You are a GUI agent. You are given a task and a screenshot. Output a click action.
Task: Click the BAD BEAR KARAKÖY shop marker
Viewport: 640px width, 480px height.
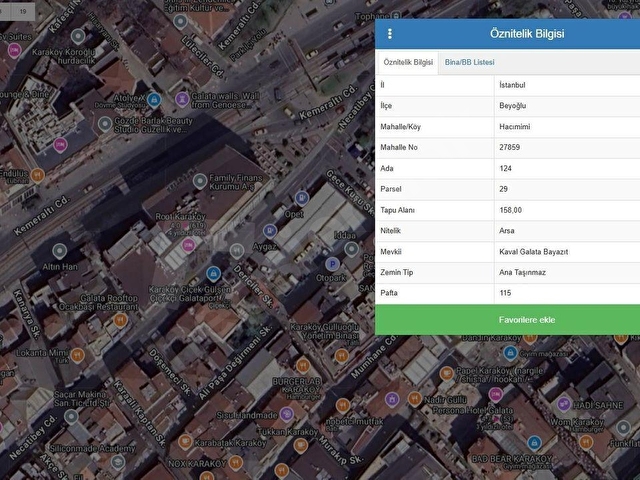click(x=534, y=442)
